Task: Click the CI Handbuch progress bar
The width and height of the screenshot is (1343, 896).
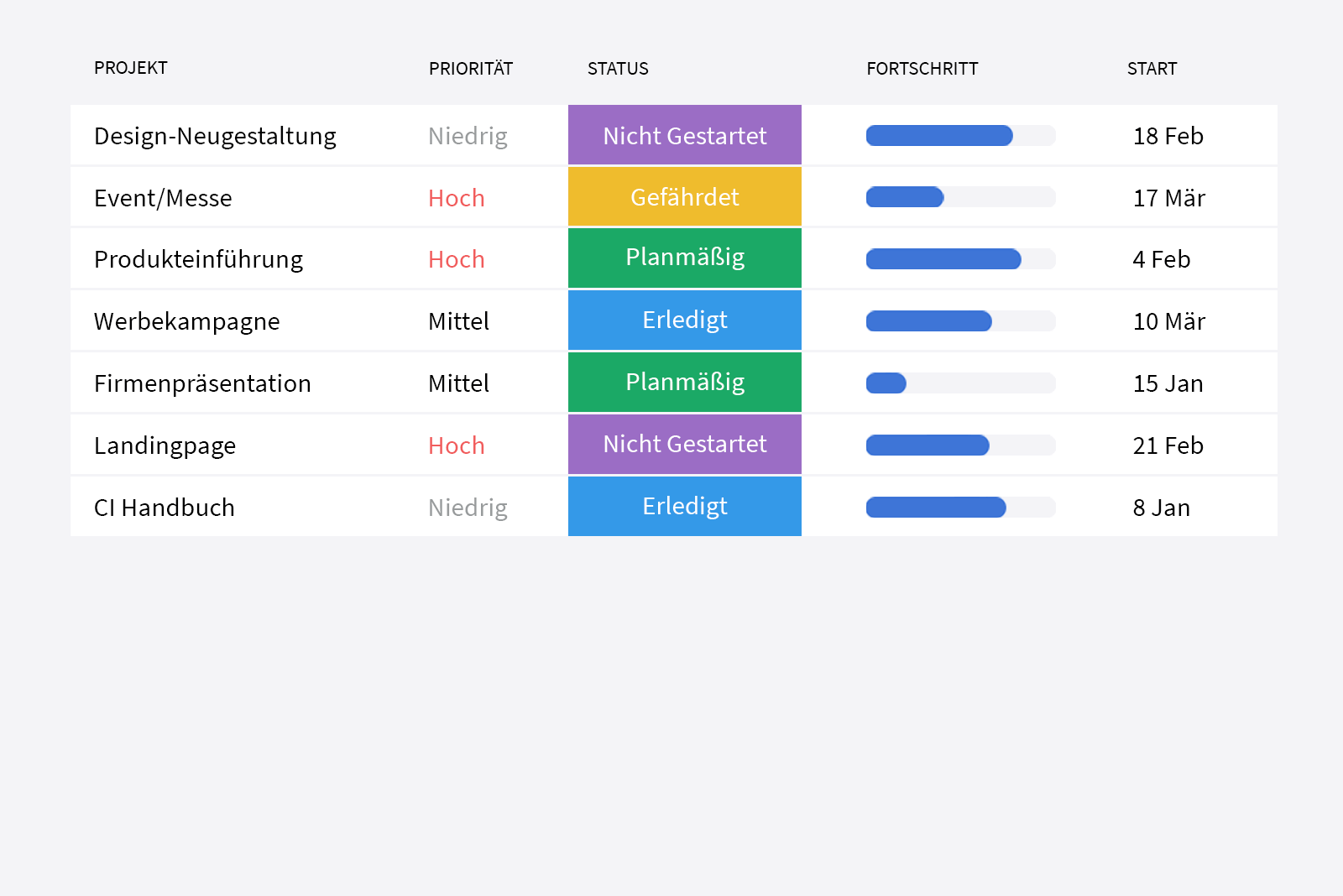Action: [x=960, y=508]
